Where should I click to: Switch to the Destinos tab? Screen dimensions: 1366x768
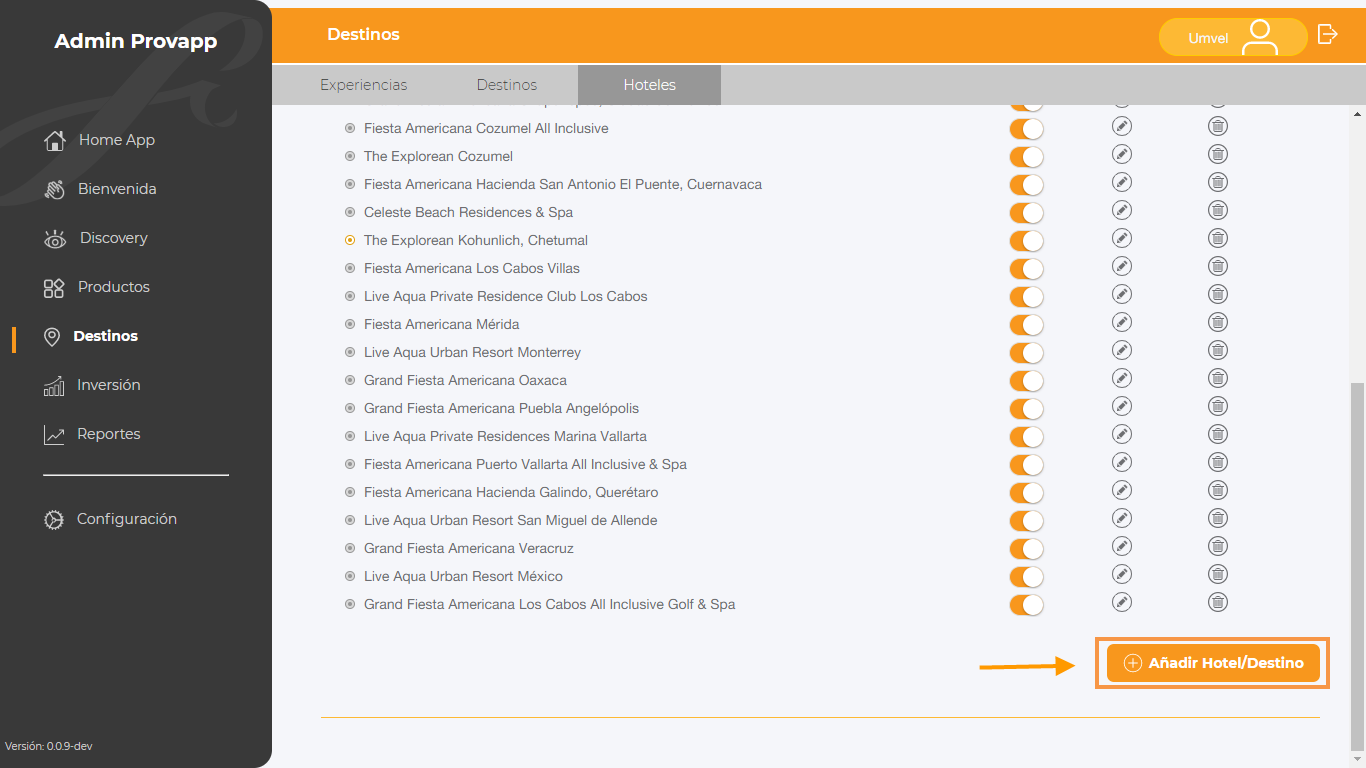coord(507,85)
